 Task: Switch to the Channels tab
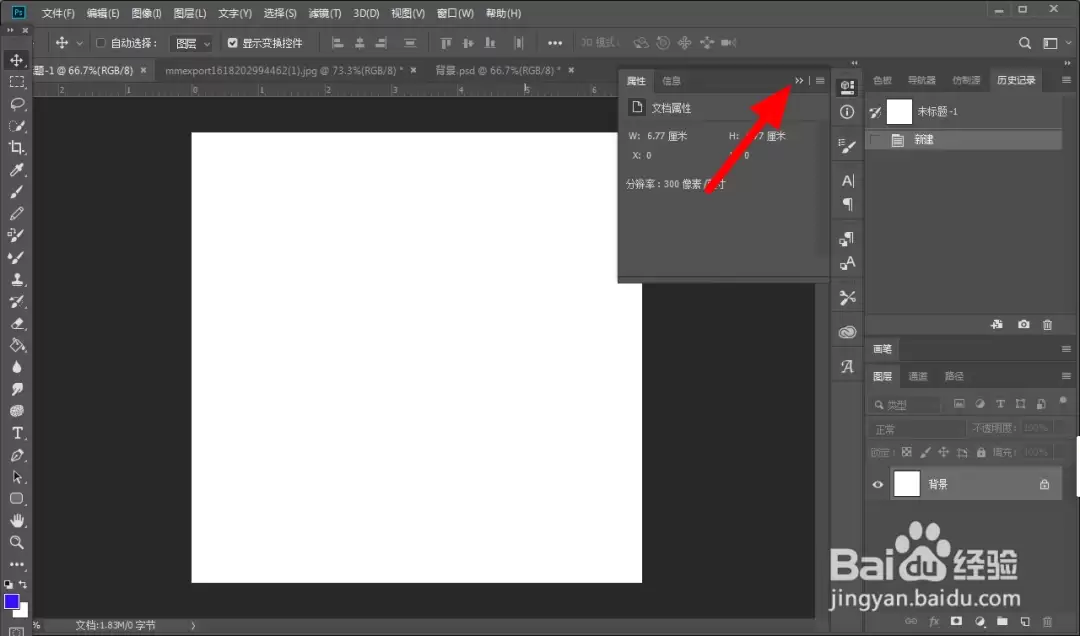[x=917, y=376]
